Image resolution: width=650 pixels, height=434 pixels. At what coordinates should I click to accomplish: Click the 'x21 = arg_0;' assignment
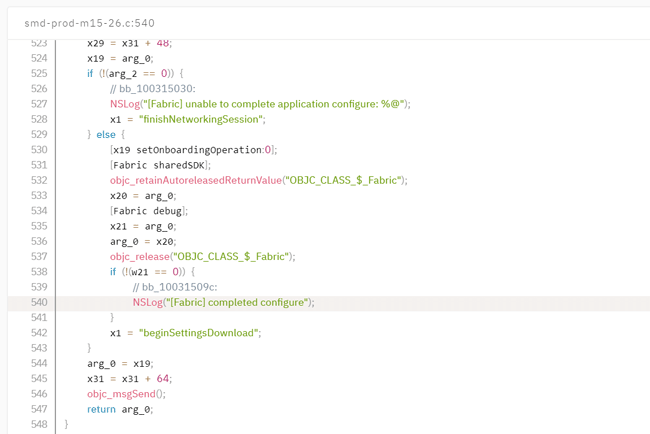point(143,226)
